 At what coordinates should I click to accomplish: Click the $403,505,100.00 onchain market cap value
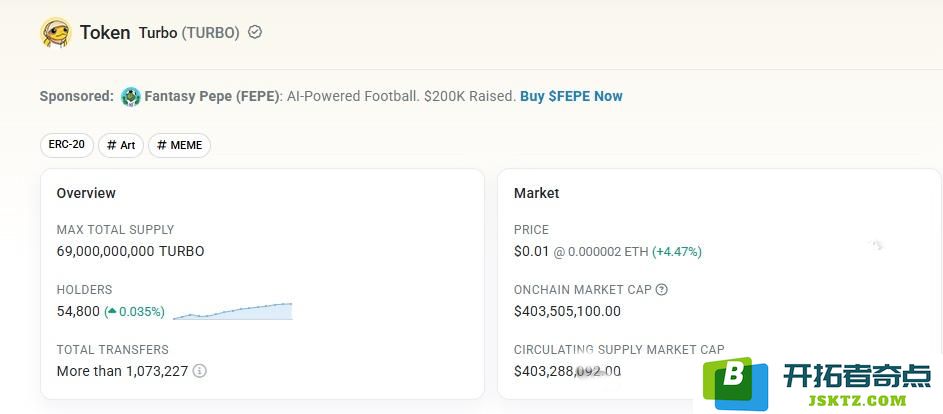567,311
